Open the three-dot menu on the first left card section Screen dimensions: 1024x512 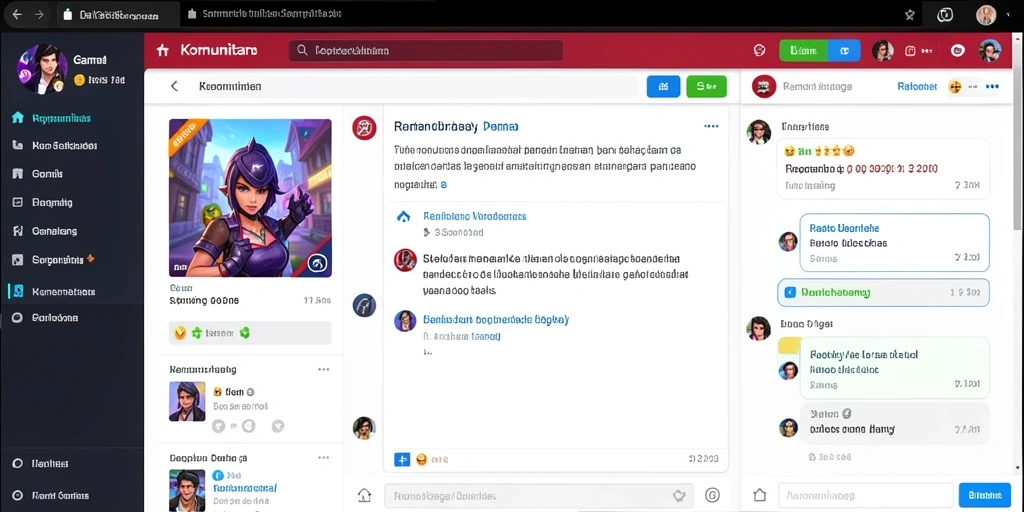323,370
